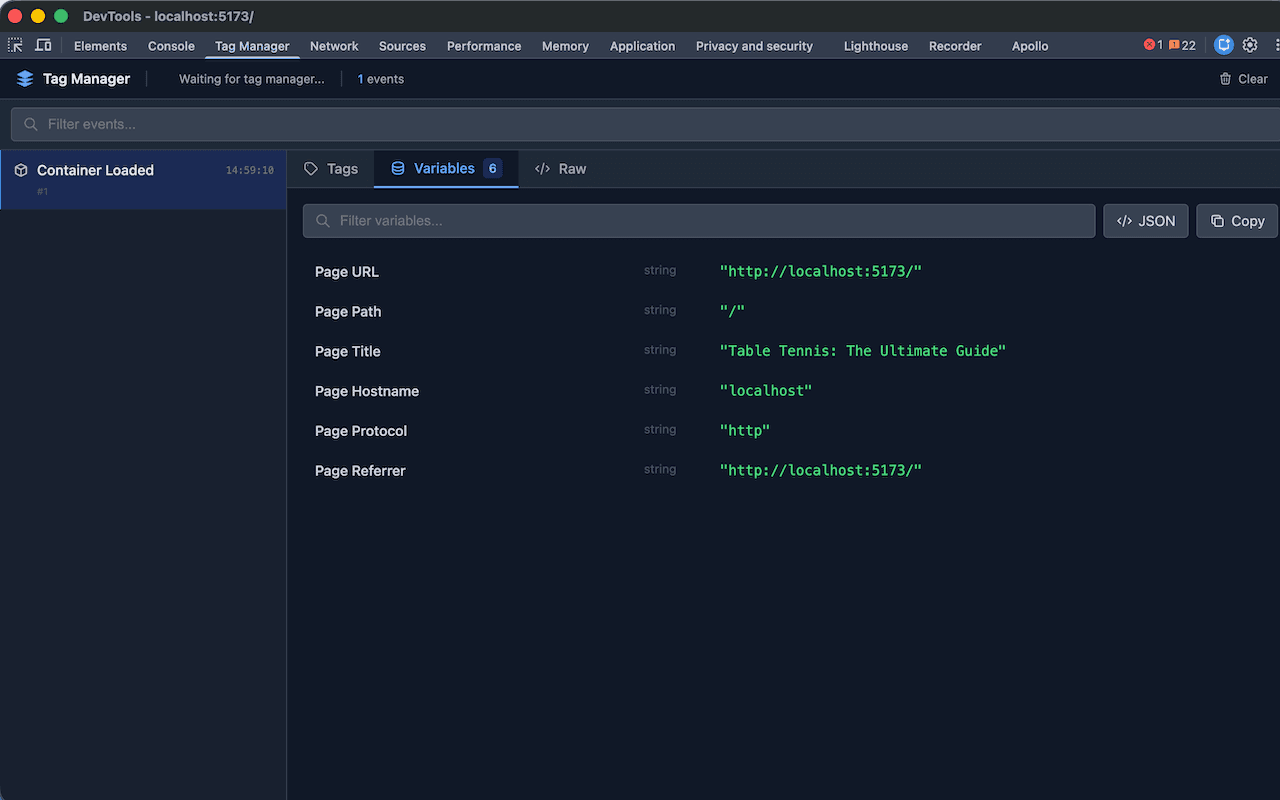Click the "localhost" hostname value
Image resolution: width=1280 pixels, height=800 pixels.
766,391
